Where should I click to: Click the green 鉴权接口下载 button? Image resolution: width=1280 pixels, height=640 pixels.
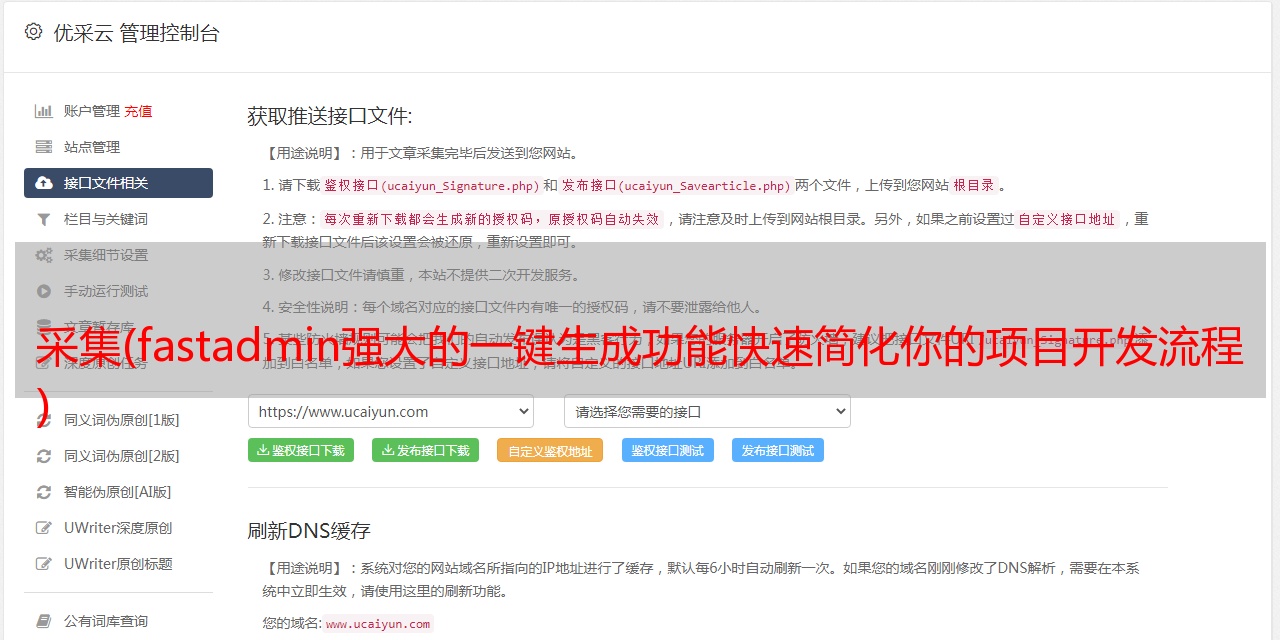tap(301, 450)
